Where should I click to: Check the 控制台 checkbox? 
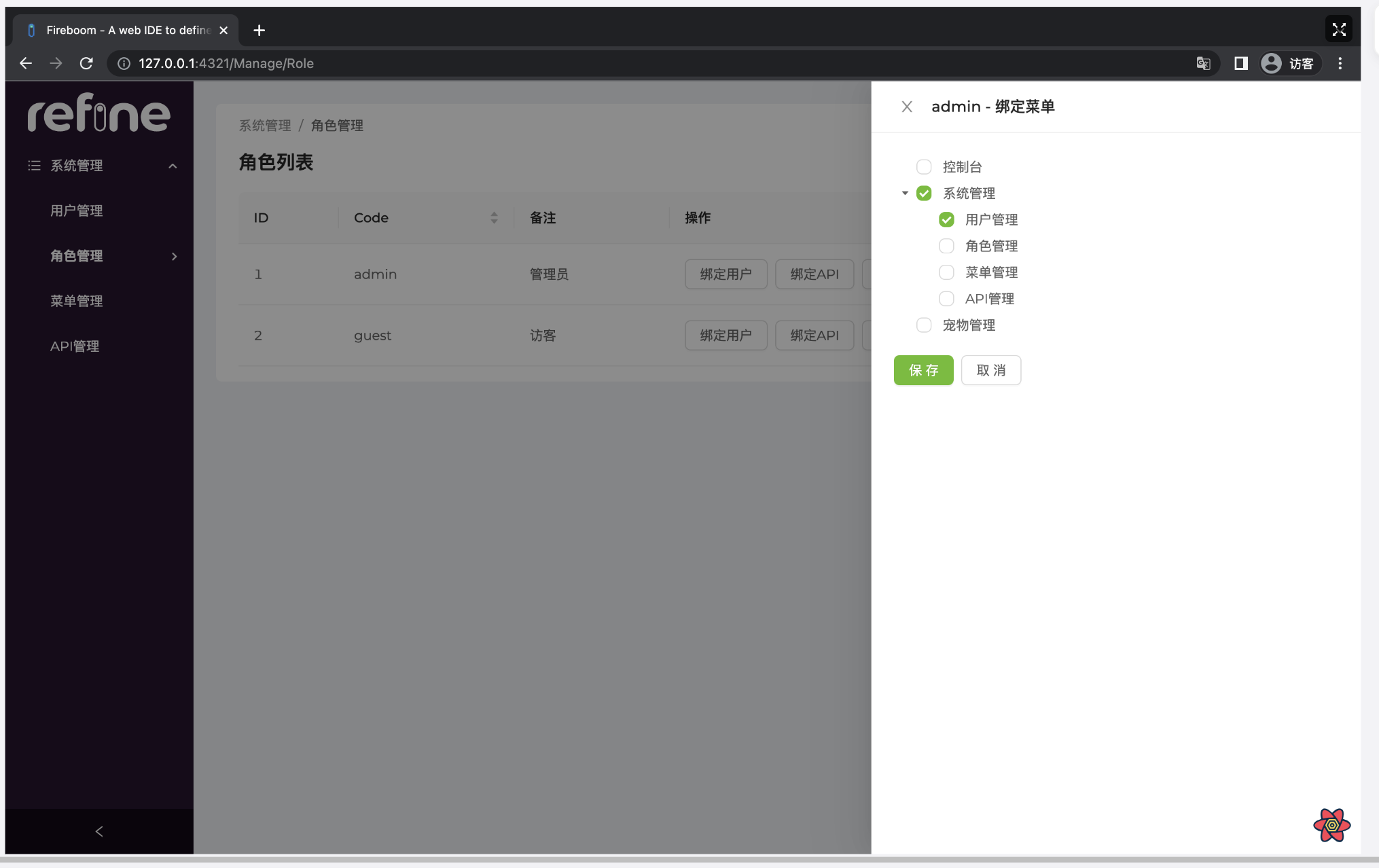(x=923, y=167)
